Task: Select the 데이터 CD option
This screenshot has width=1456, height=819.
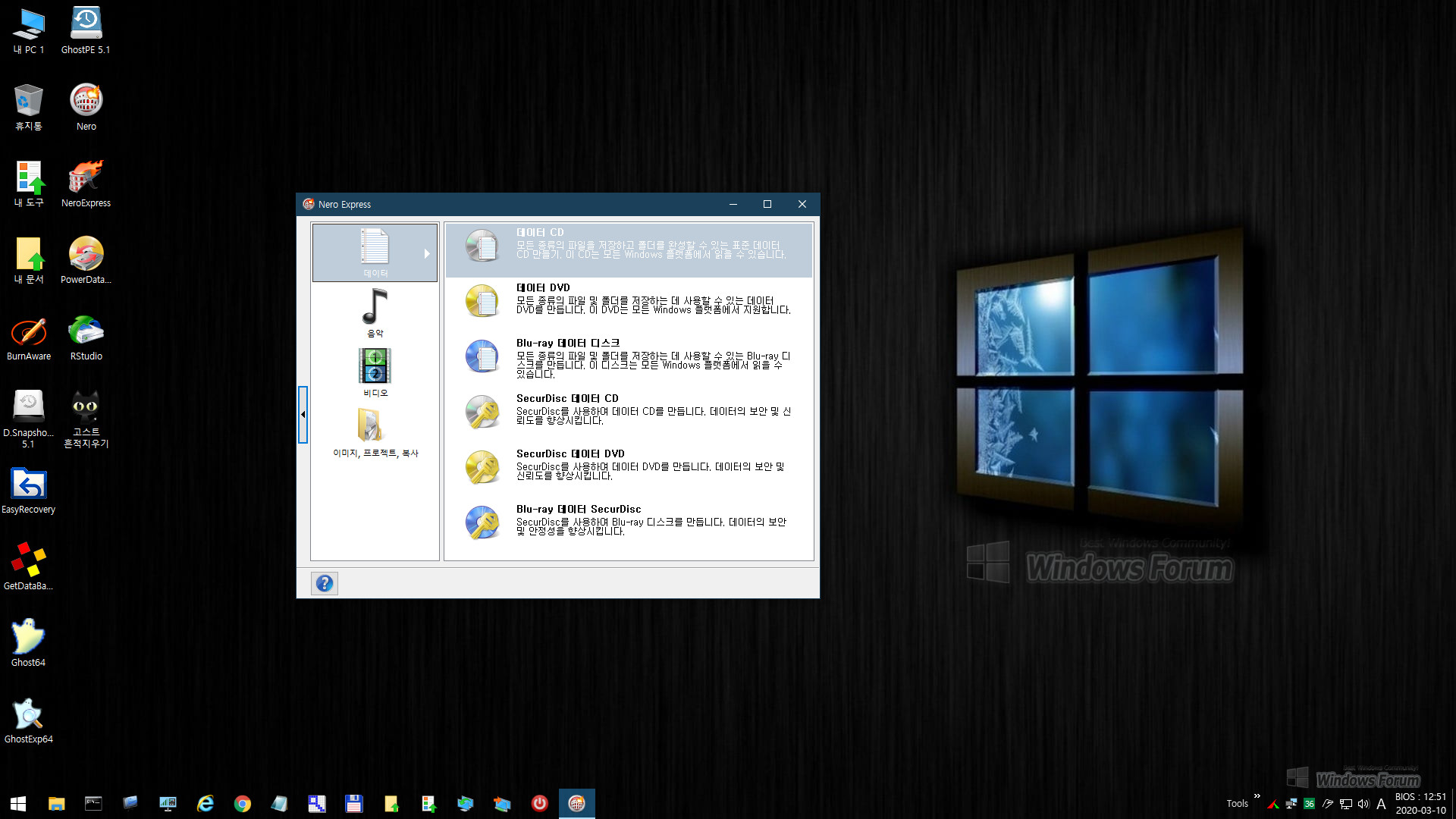Action: [x=629, y=249]
